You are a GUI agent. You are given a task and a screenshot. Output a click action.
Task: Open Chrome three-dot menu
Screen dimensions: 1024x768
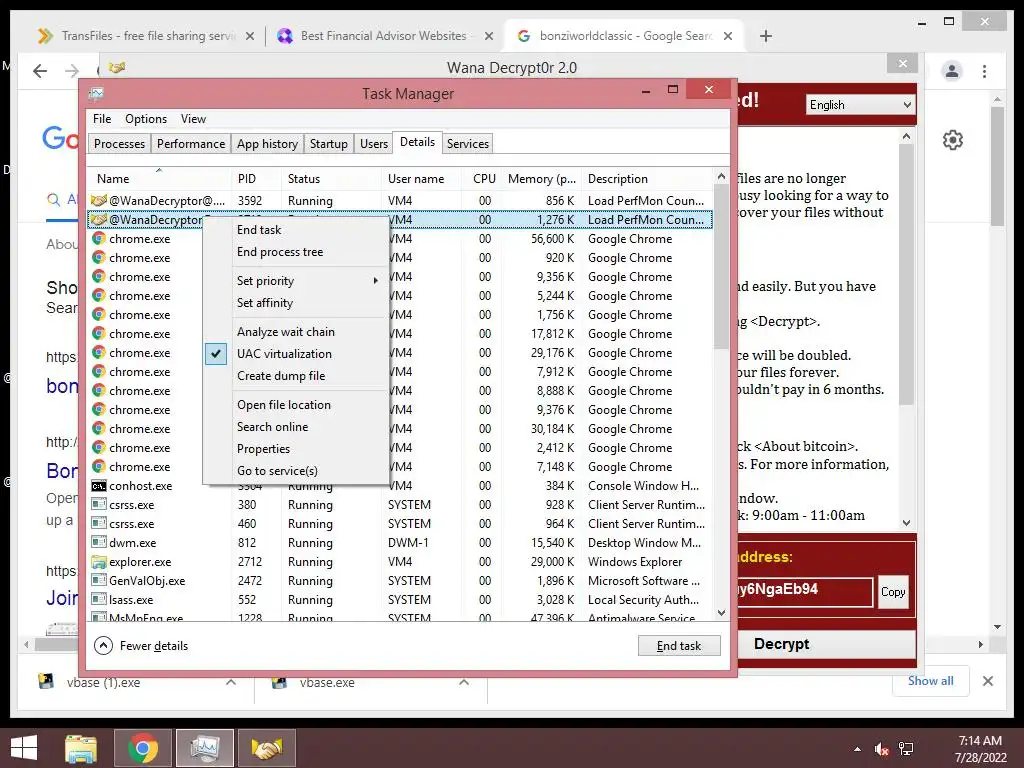(984, 71)
